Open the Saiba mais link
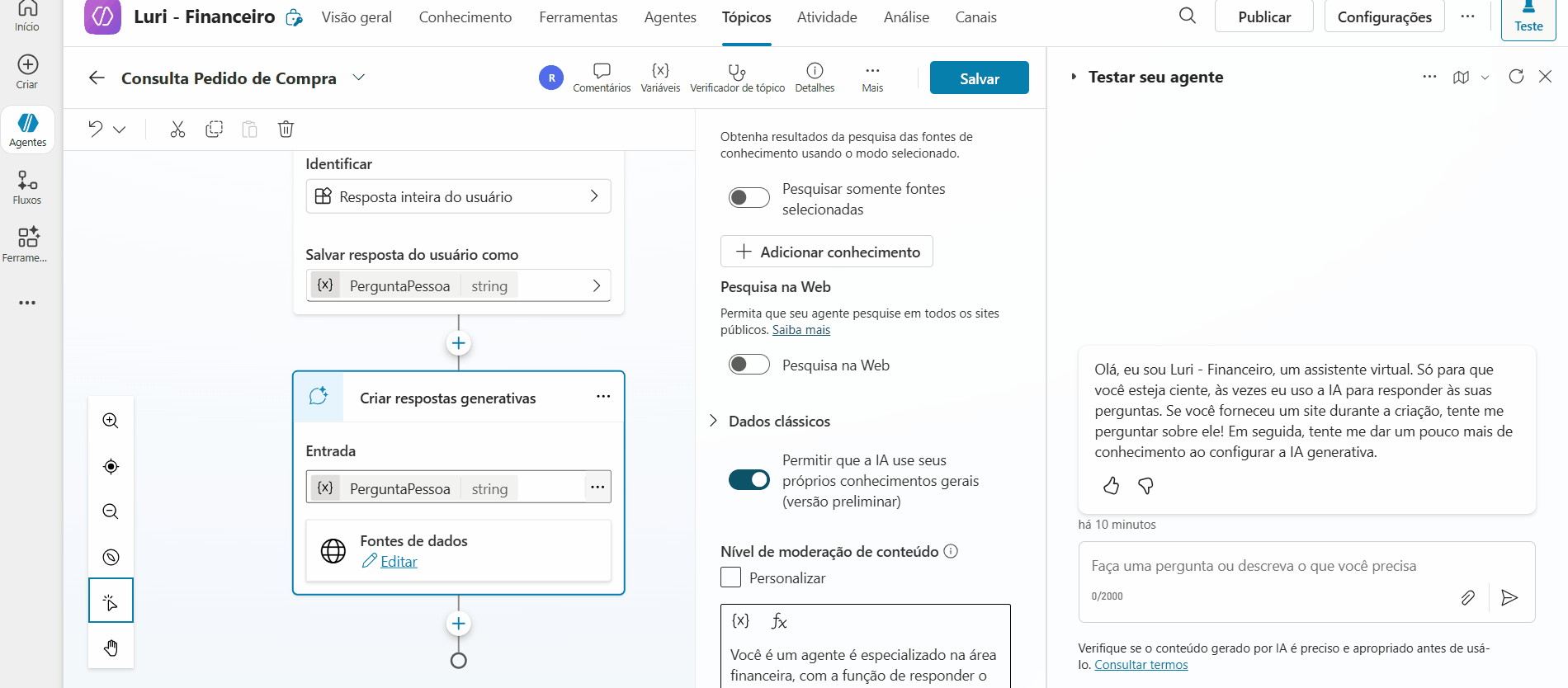 click(801, 330)
